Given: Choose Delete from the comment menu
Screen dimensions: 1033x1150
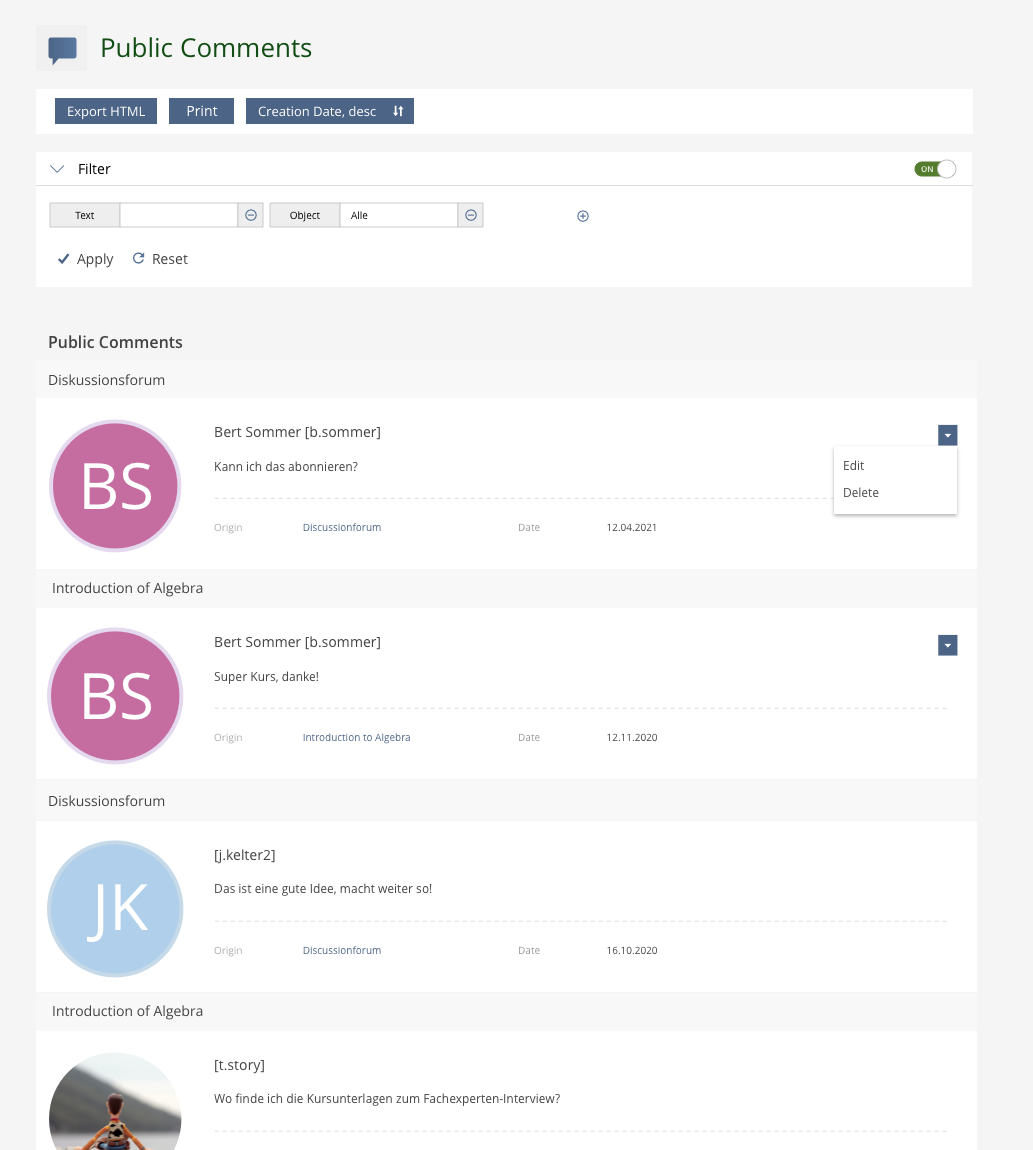Looking at the screenshot, I should (861, 493).
